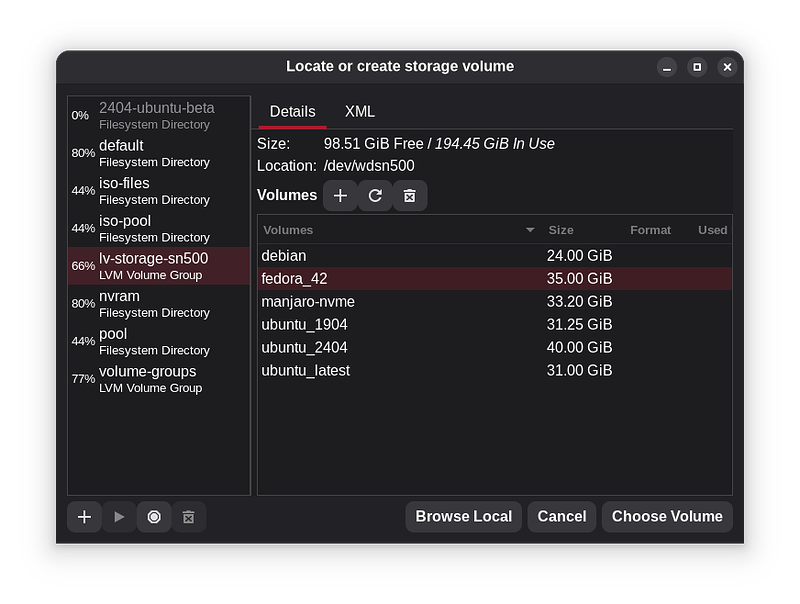Maximize the storage volume dialog
Viewport: 800px width, 604px height.
coord(697,67)
